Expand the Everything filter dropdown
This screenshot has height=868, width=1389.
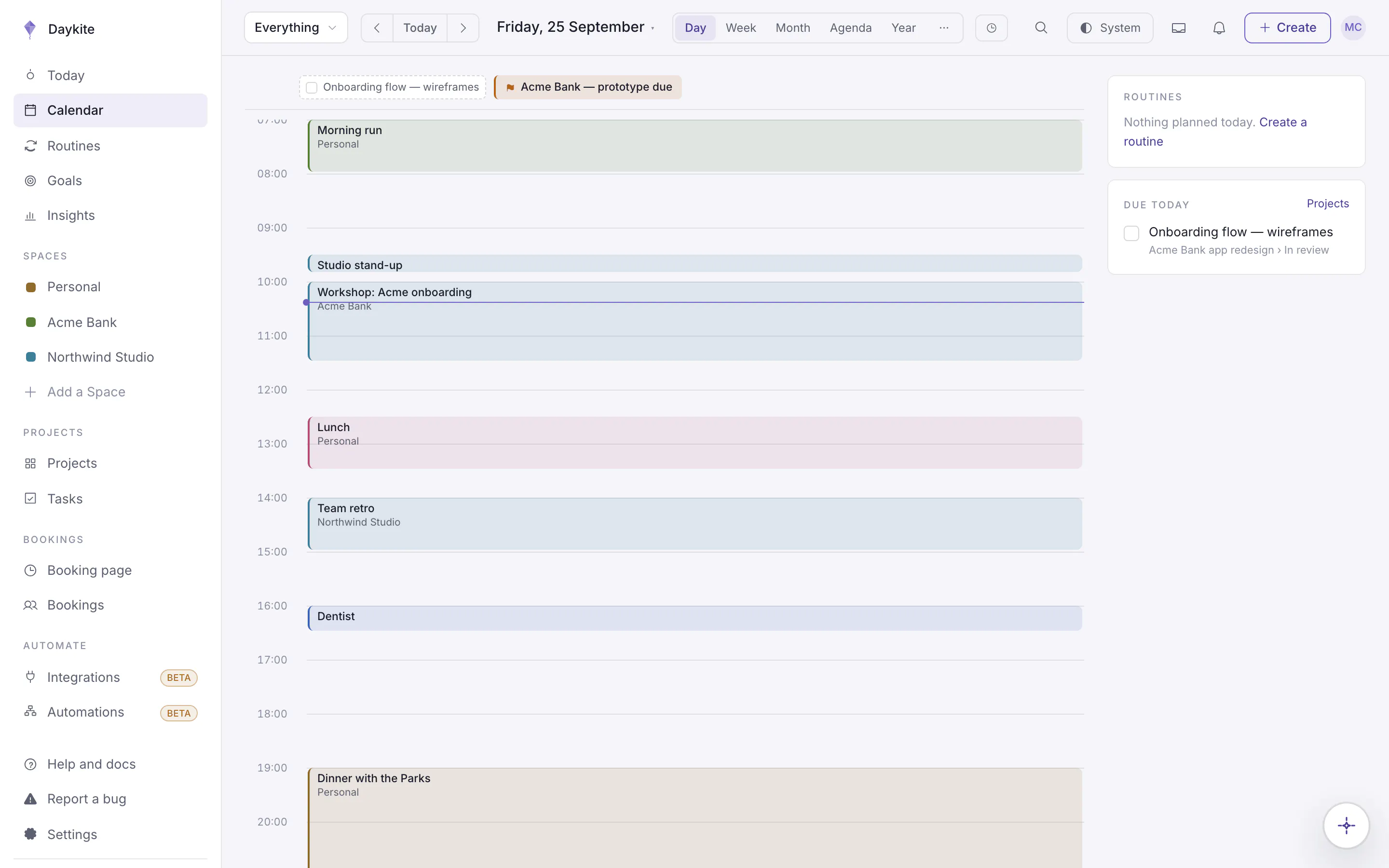click(x=296, y=27)
